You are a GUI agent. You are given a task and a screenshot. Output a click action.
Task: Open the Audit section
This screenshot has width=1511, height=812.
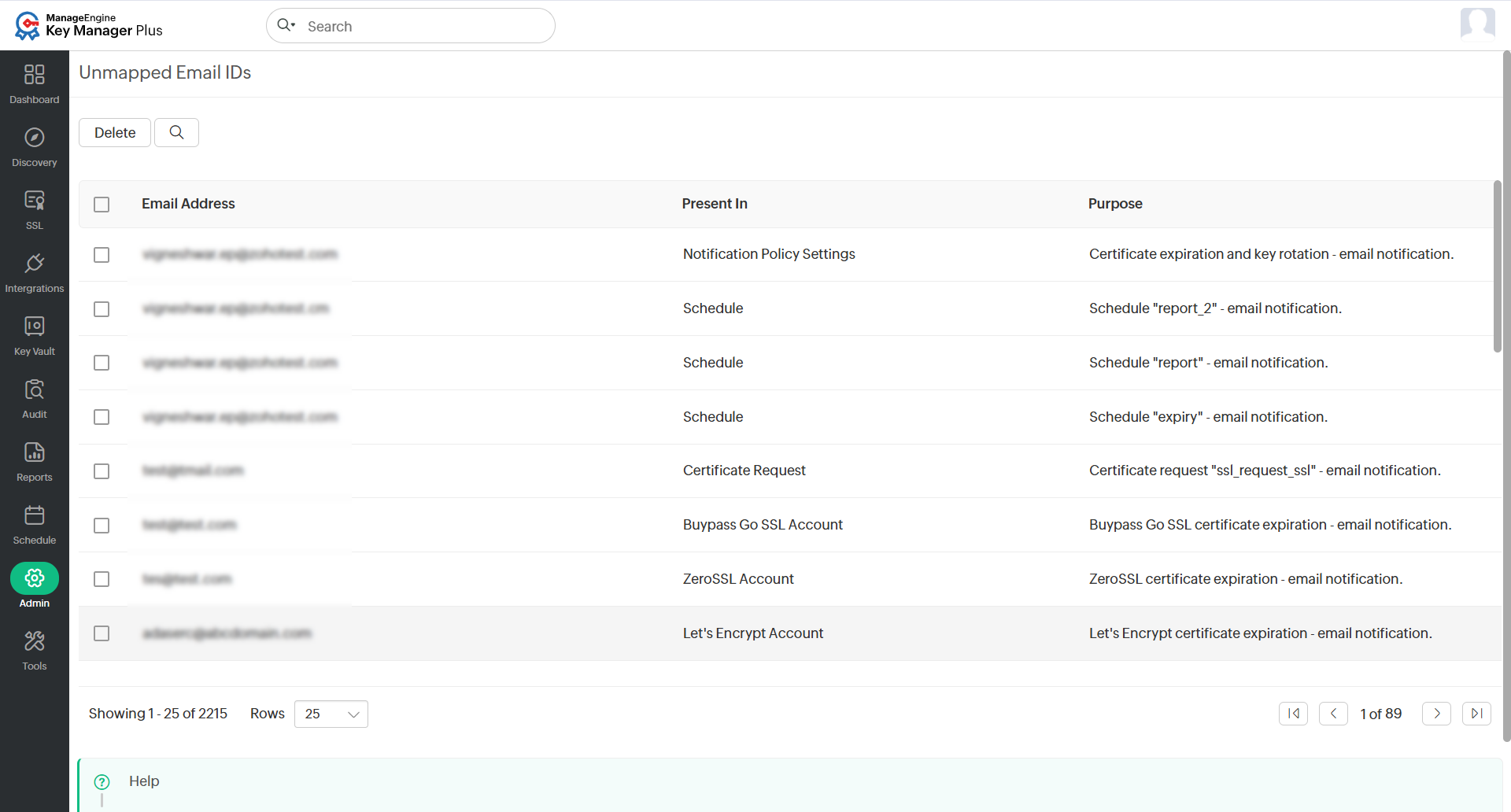pos(35,399)
